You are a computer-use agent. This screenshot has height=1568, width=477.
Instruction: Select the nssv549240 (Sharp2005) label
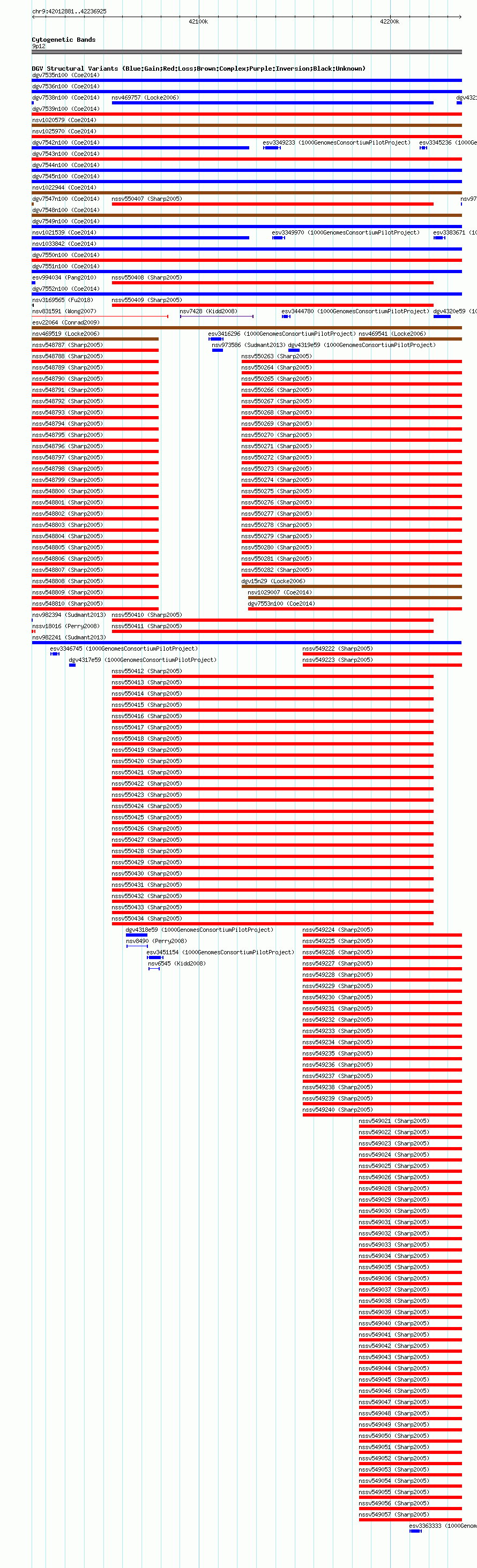click(338, 1110)
